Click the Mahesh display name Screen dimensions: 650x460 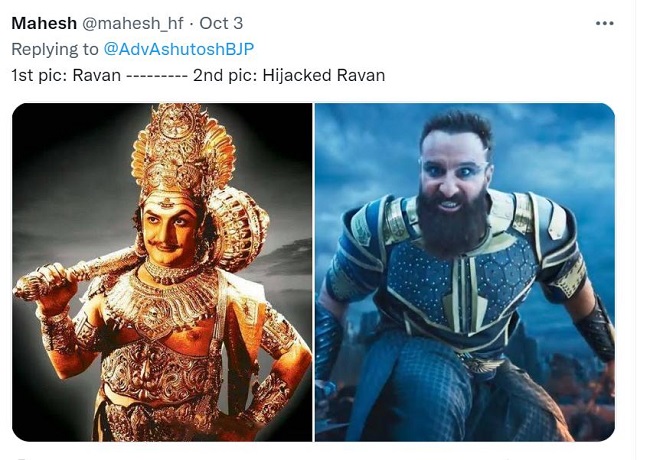point(44,23)
